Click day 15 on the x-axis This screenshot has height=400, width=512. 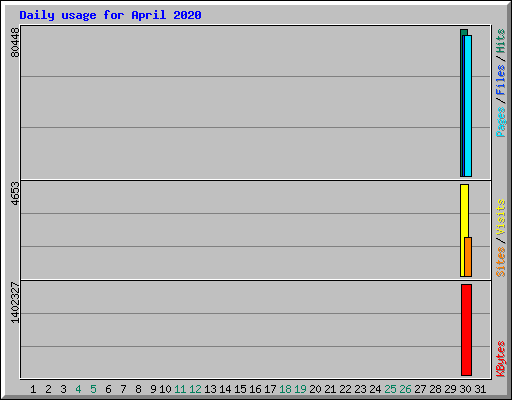click(x=240, y=389)
